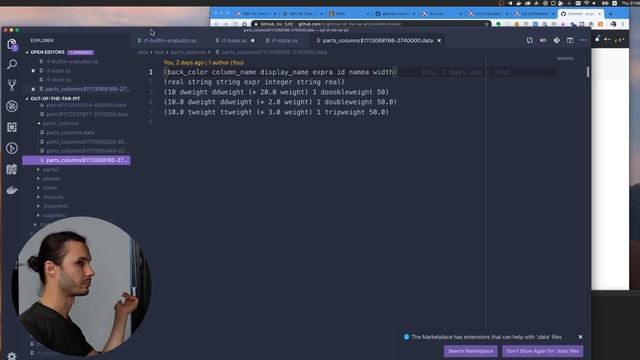The height and width of the screenshot is (360, 640).
Task: Click the breadcrumb file name parts_columns data
Action: (x=271, y=52)
